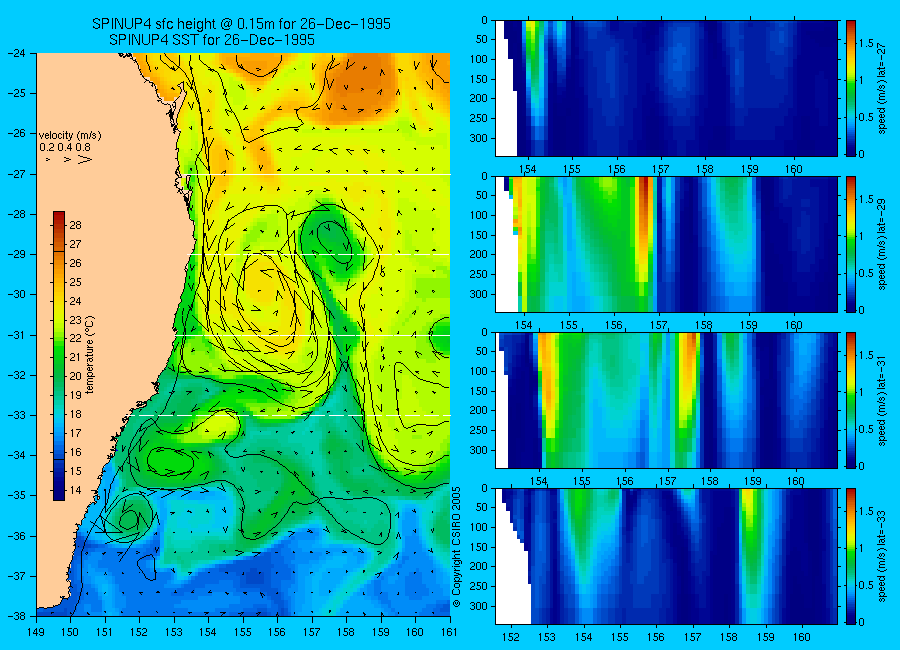Select the lat=-31 speed section plot
The image size is (900, 650).
tap(666, 401)
